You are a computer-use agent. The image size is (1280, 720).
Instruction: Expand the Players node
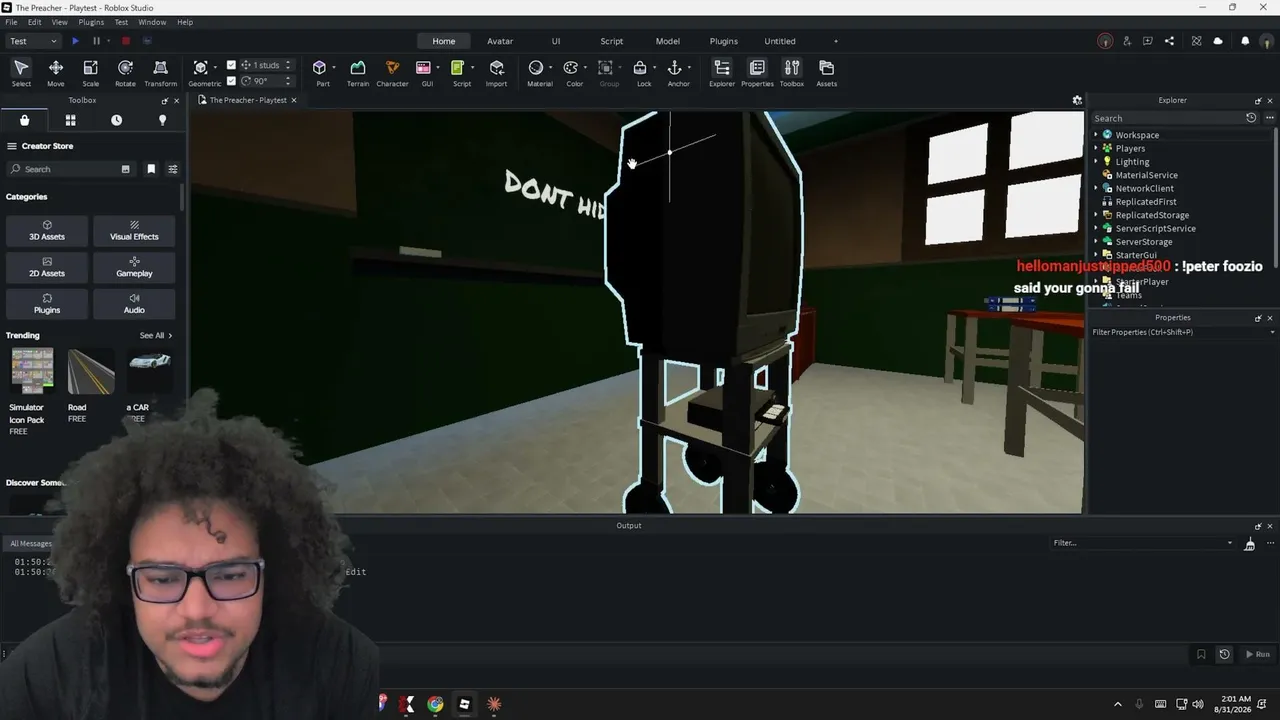[1096, 148]
